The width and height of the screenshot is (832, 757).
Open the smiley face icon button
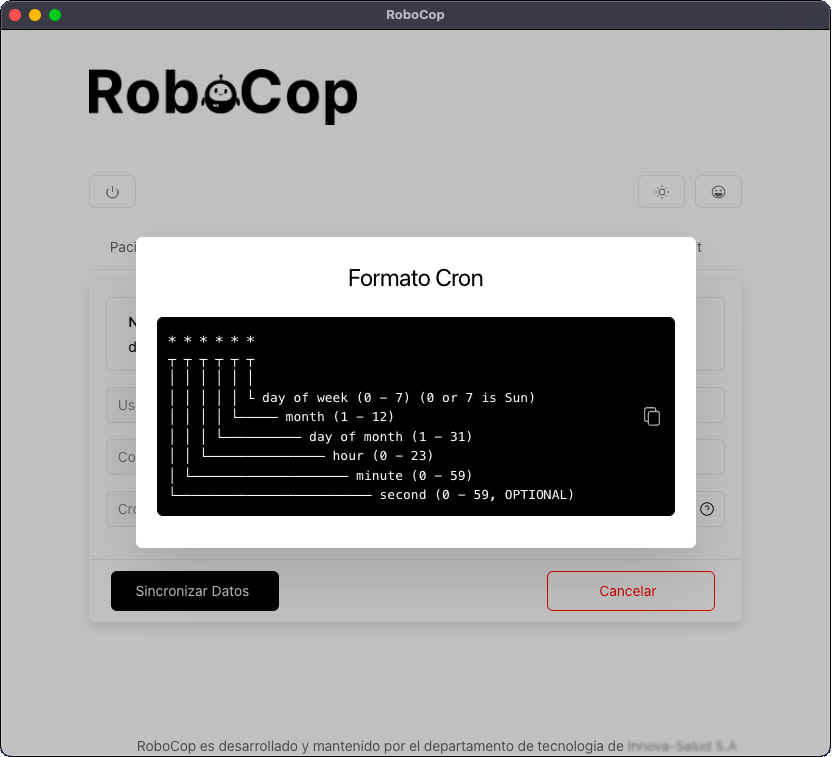click(x=718, y=192)
